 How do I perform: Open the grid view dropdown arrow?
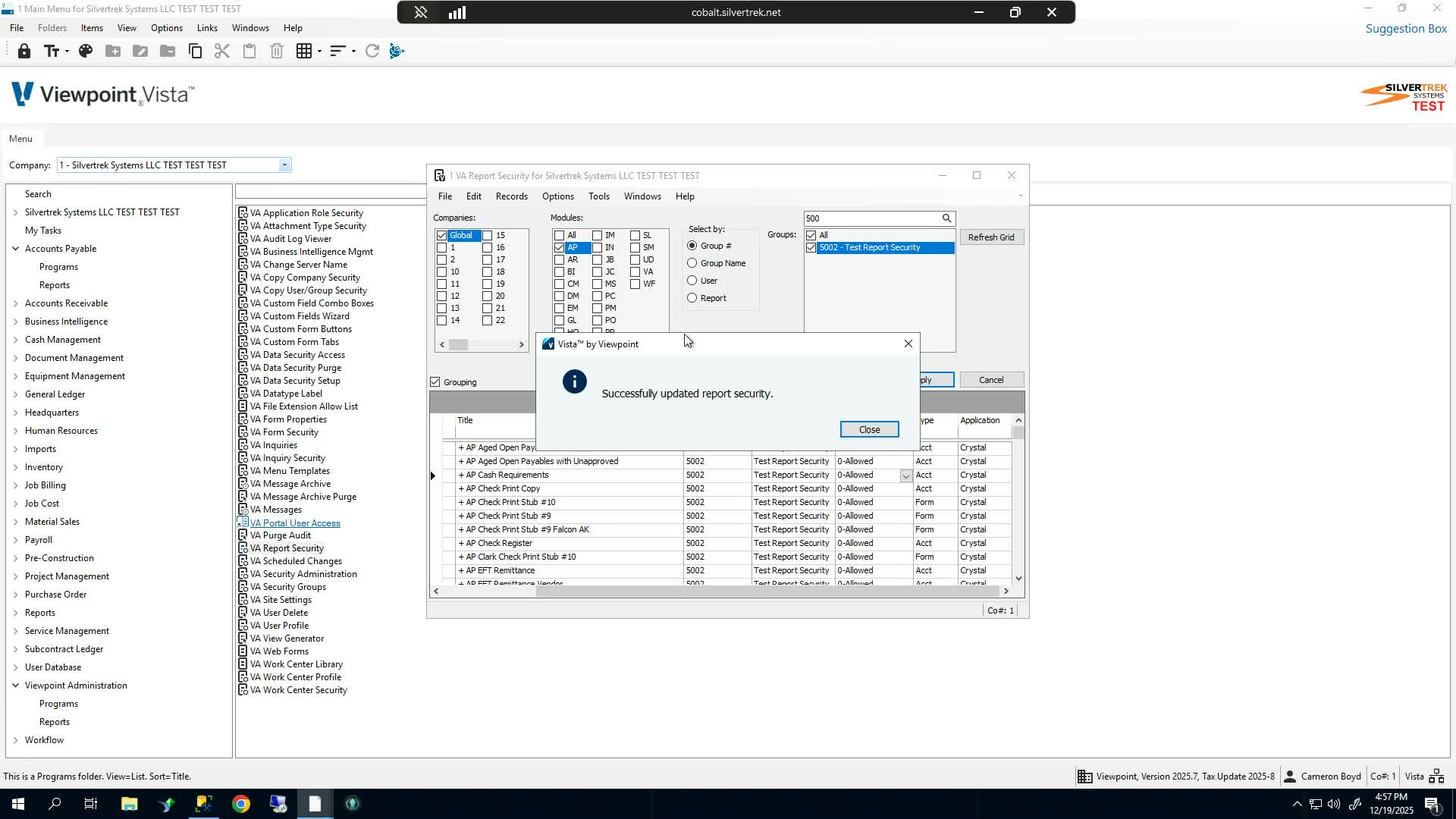(319, 52)
